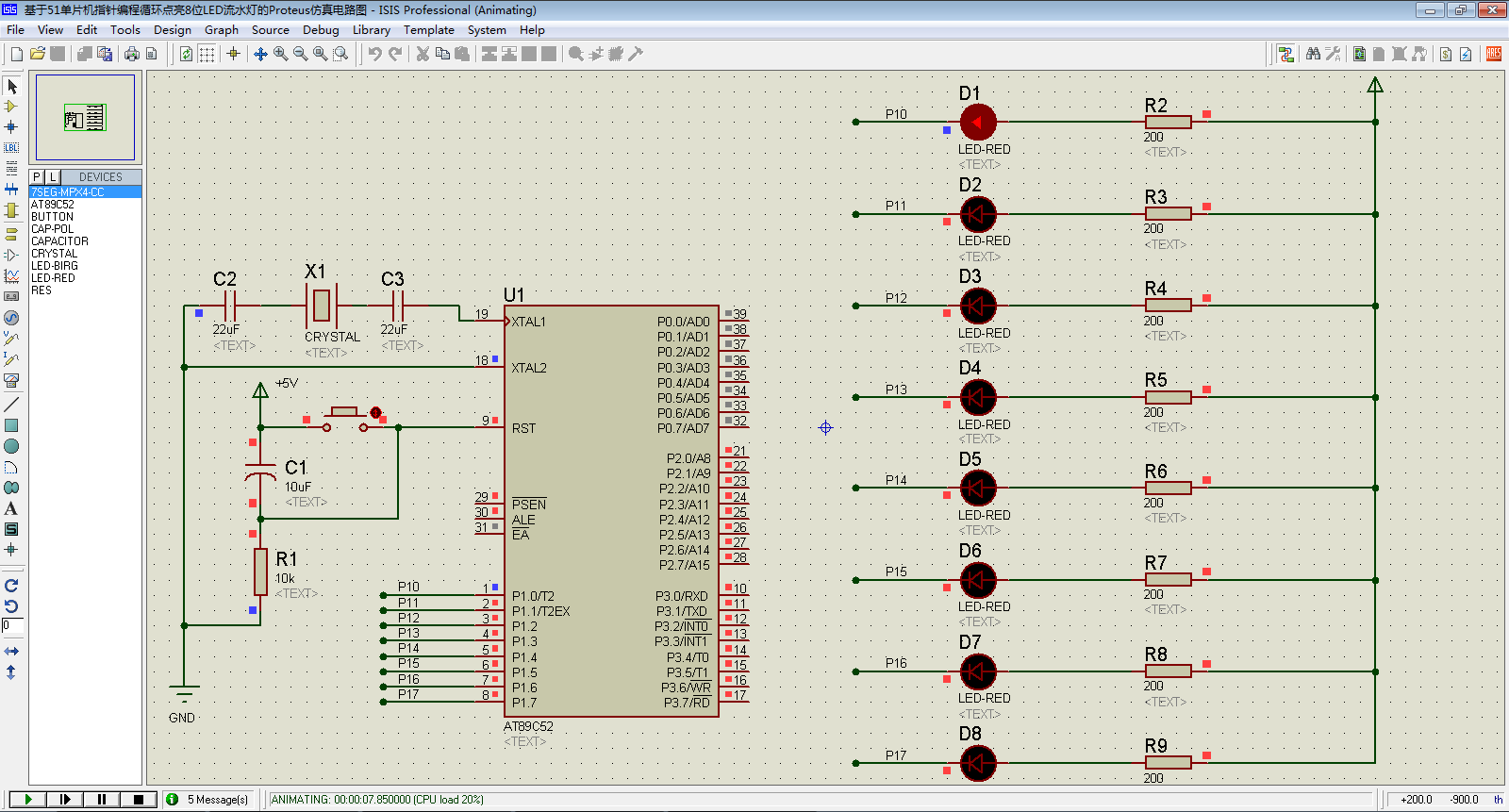Select the Generator mode sine icon
Screen dimensions: 1509x812
tap(11, 318)
